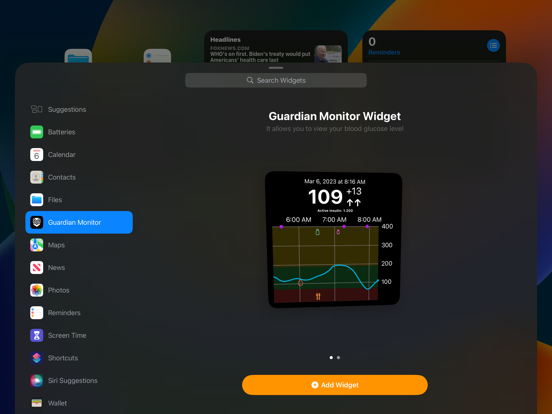Viewport: 552px width, 414px height.
Task: Click the 109 glucose reading
Action: [x=325, y=196]
